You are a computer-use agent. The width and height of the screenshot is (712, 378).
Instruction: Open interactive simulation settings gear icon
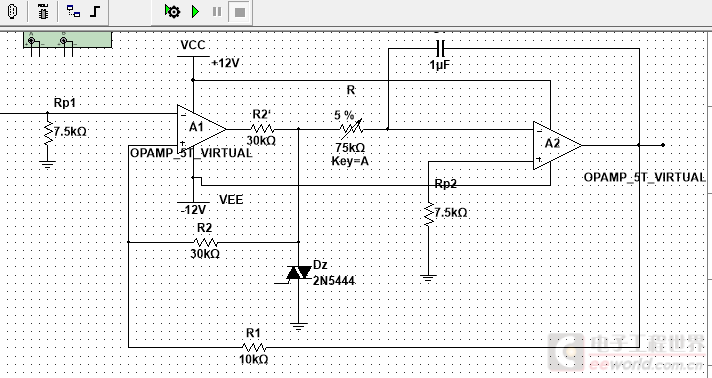(173, 11)
